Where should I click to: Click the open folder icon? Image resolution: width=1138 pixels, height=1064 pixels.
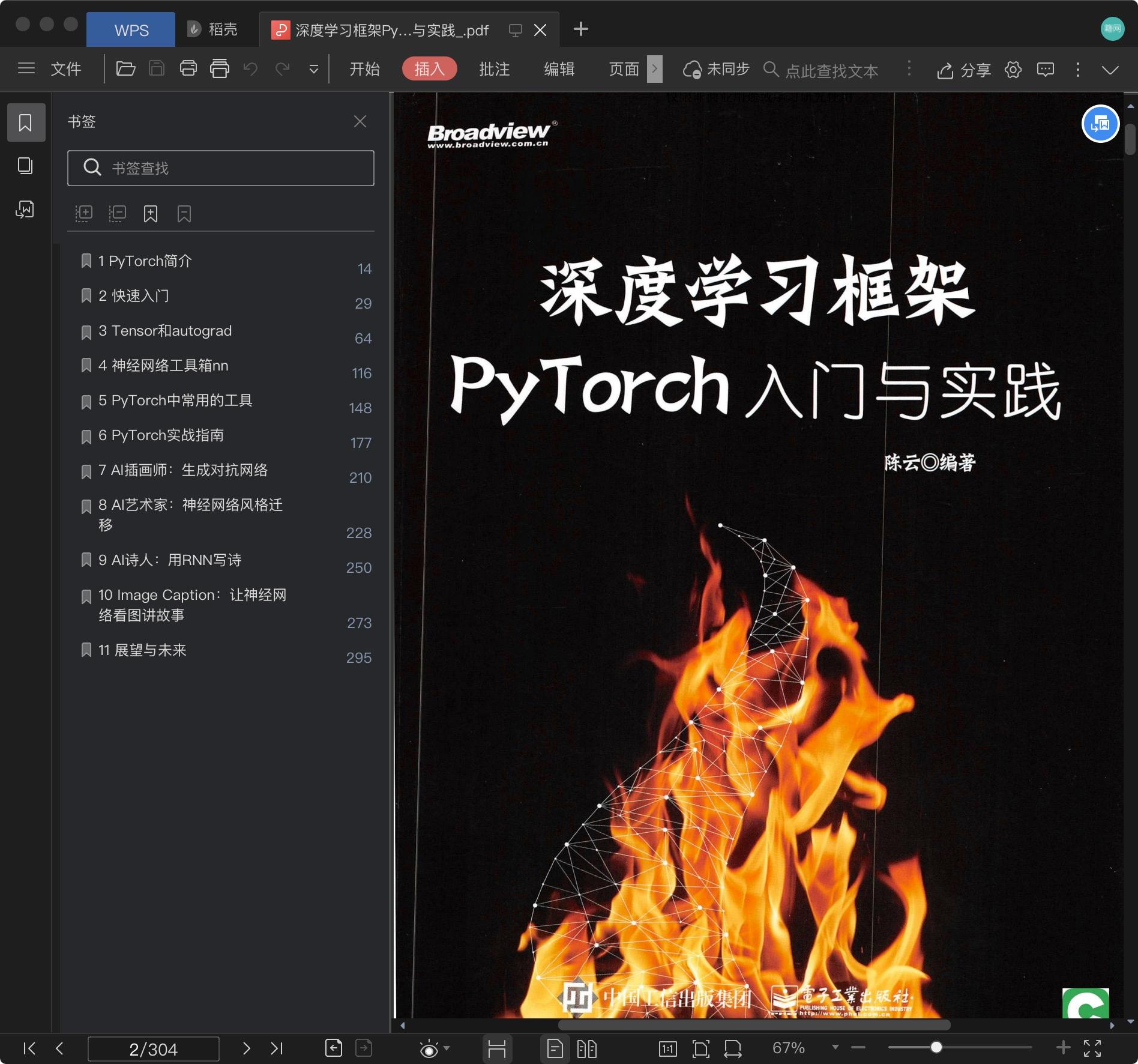pos(125,69)
